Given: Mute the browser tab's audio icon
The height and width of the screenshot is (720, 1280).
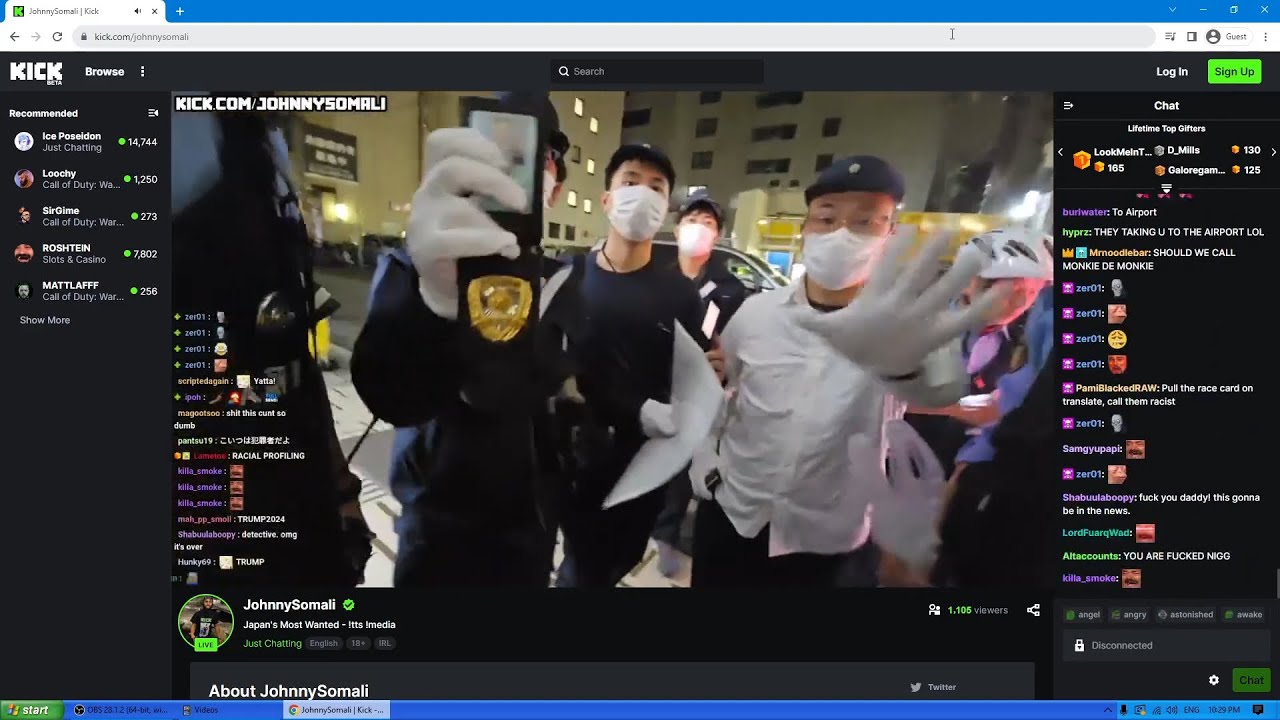Looking at the screenshot, I should [138, 11].
